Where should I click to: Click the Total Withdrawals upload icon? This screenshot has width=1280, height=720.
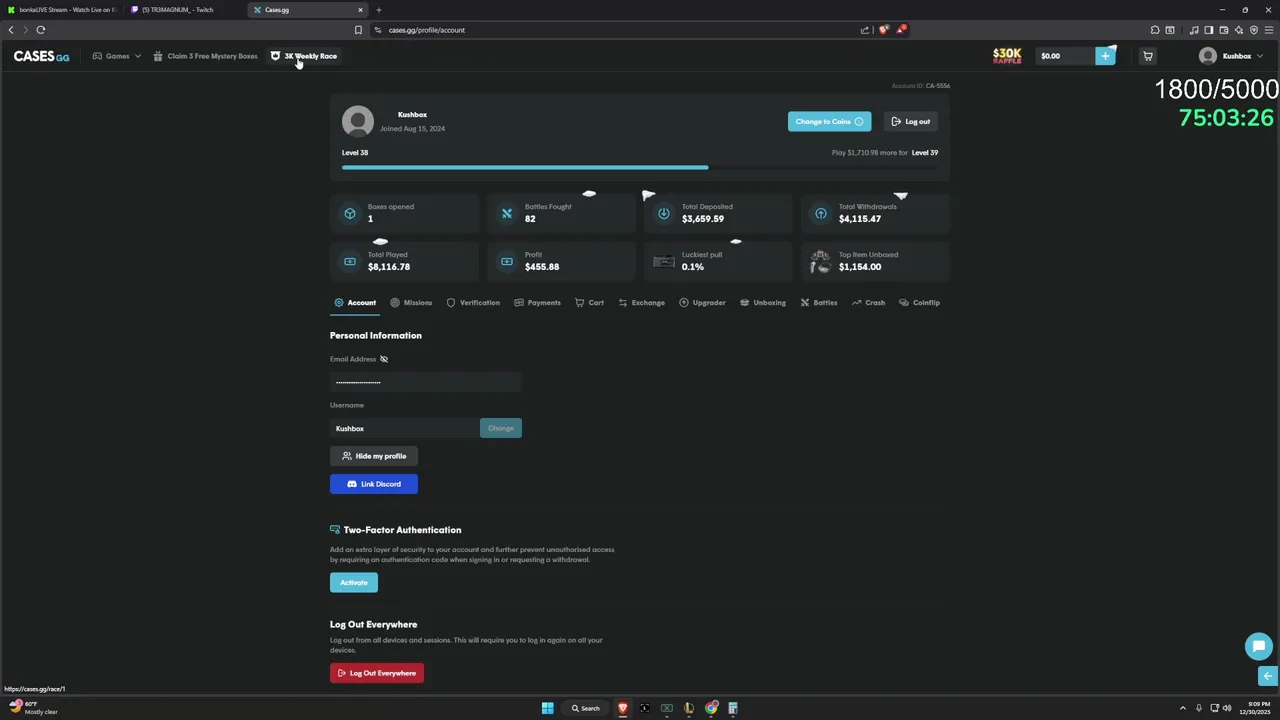coord(821,213)
